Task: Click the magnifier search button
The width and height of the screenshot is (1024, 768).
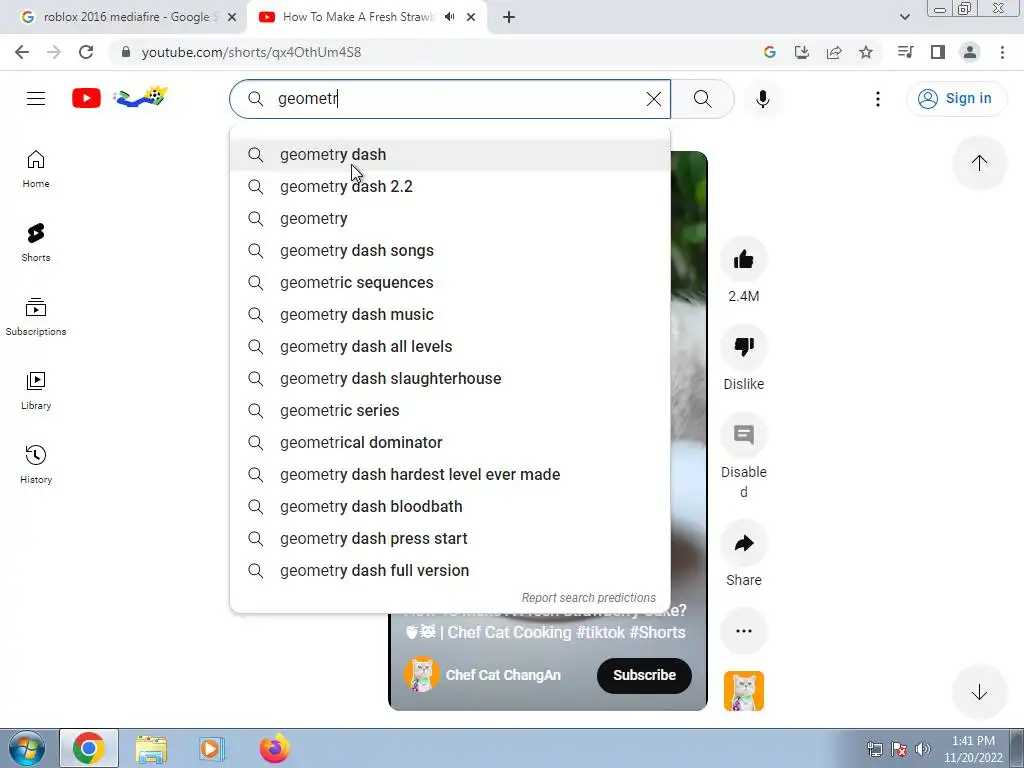Action: tap(703, 99)
